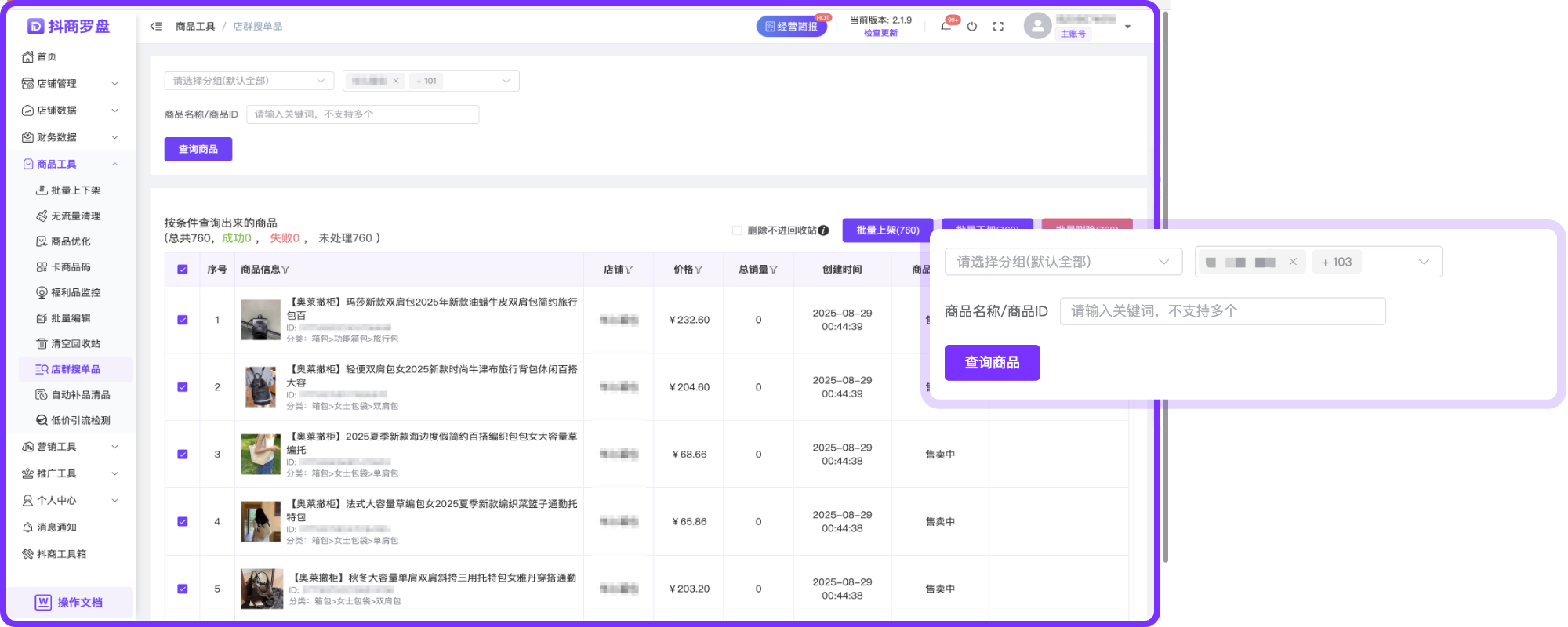Enable delete without recycle bin checkbox
This screenshot has height=627, width=1568.
737,230
